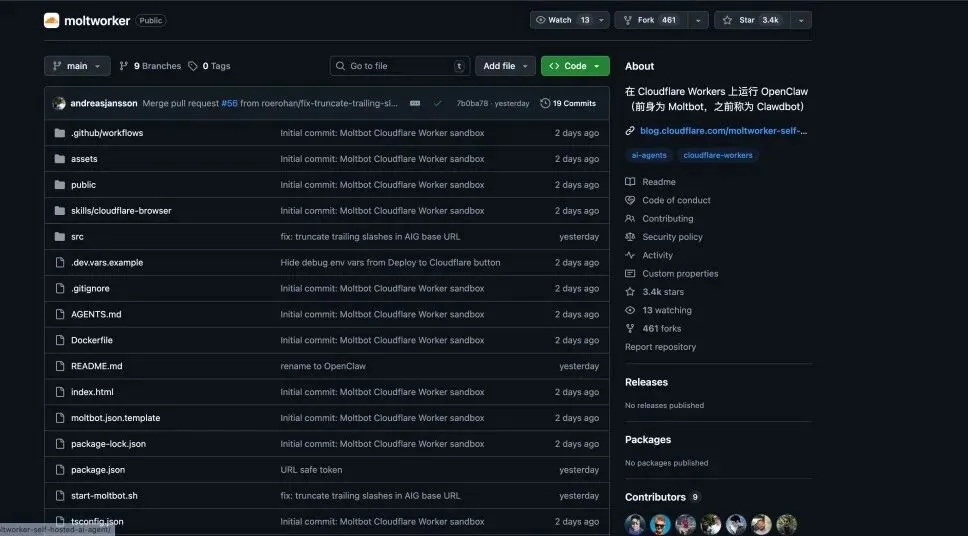The image size is (968, 536).
Task: Open src commit message about truncating slashes
Action: (370, 237)
